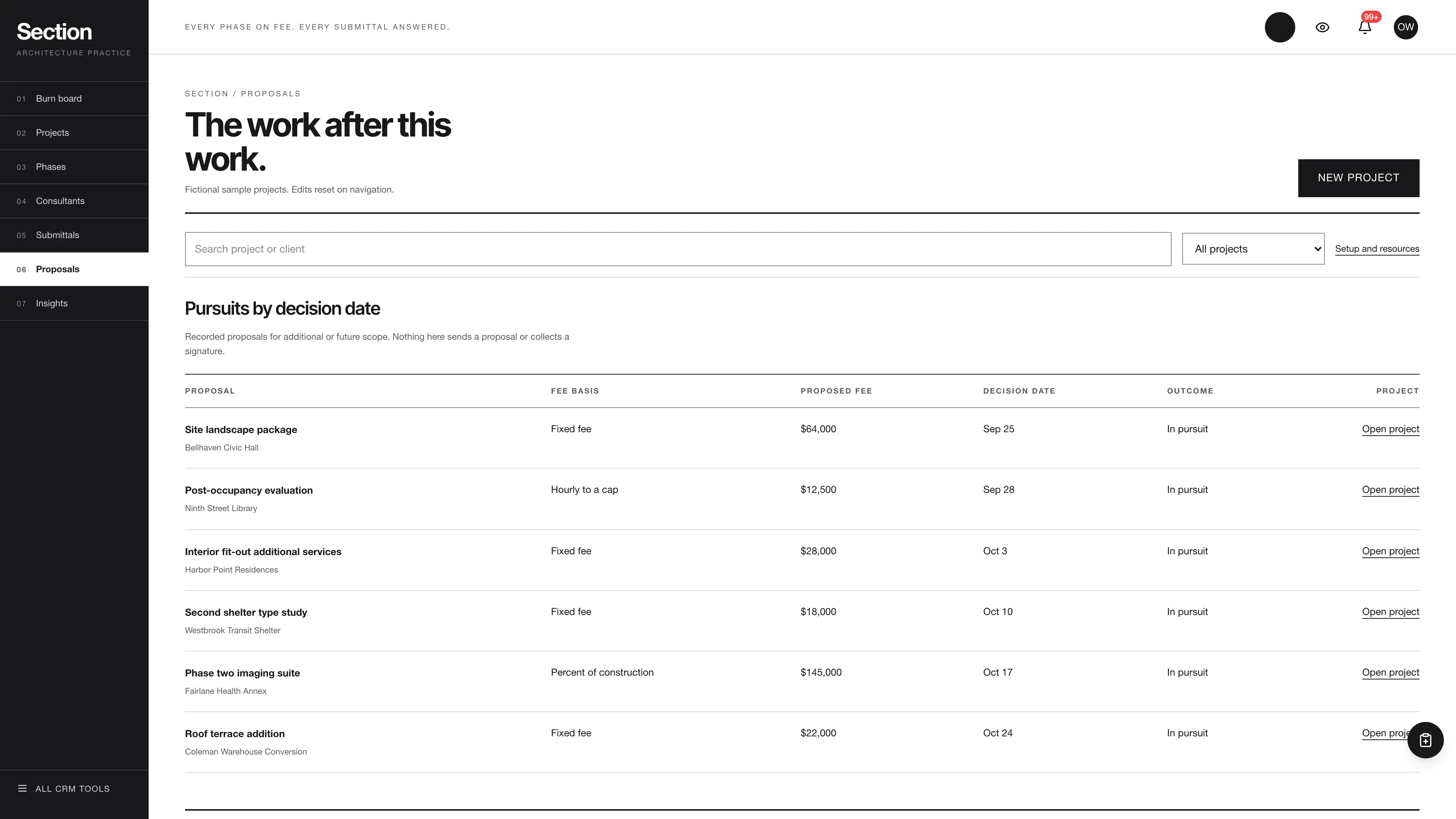Click the Proposal column header
Screen dimensions: 1456x819
[x=210, y=391]
